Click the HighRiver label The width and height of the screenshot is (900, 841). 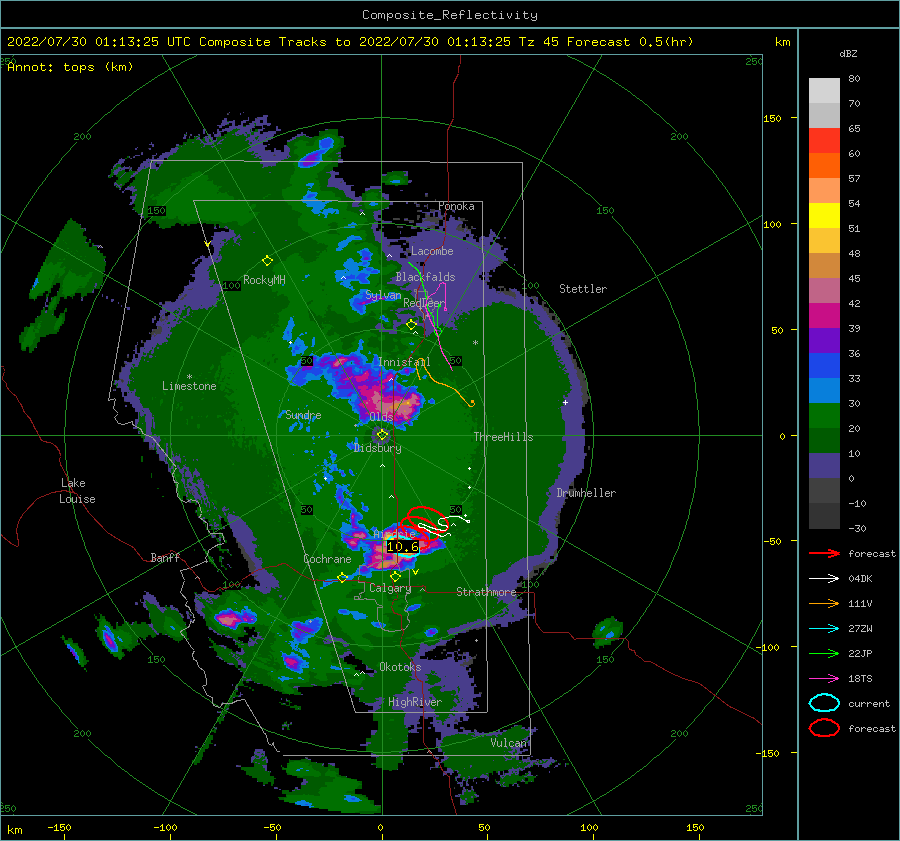click(x=414, y=702)
